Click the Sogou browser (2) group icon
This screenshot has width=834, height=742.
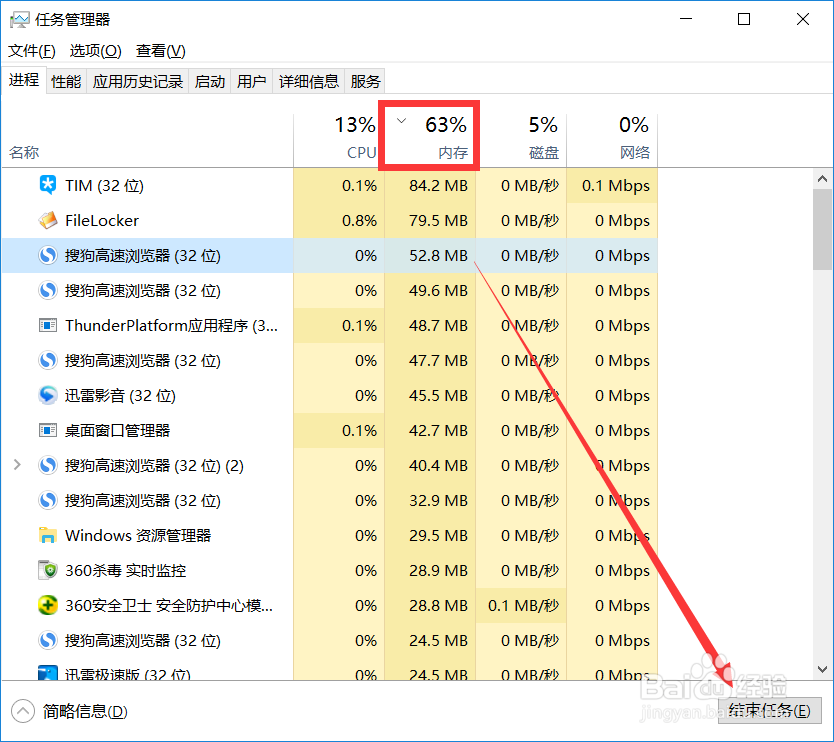(48, 465)
